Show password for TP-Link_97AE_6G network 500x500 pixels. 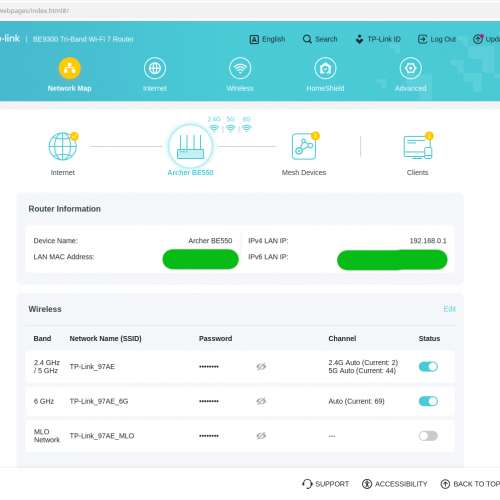[x=261, y=401]
